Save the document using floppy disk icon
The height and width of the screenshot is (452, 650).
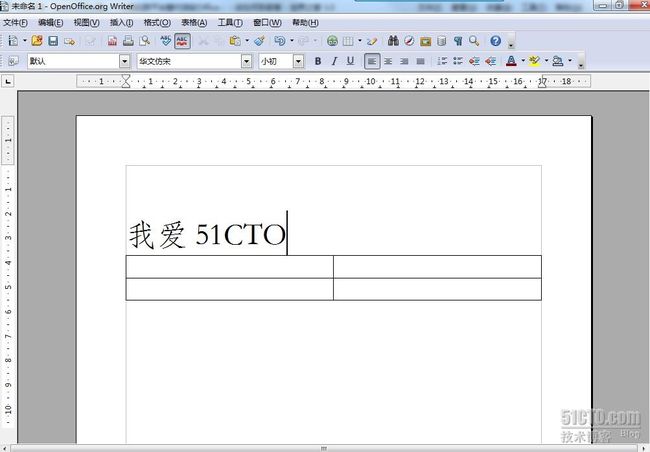pos(53,41)
